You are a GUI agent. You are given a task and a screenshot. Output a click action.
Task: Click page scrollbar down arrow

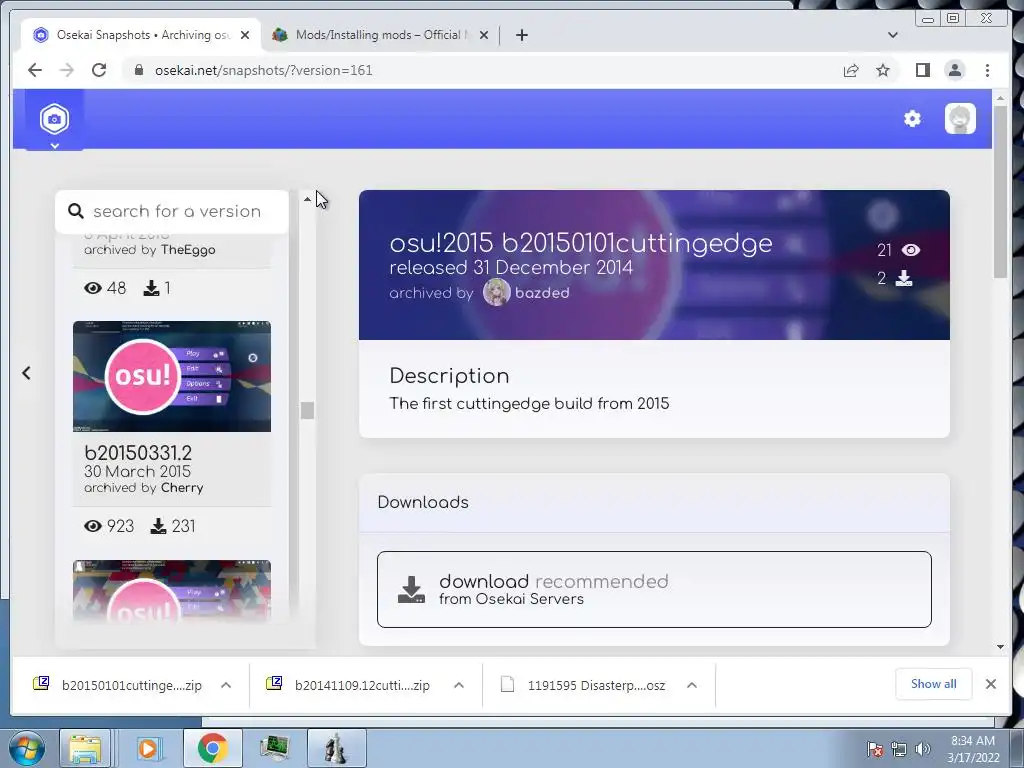(1000, 647)
